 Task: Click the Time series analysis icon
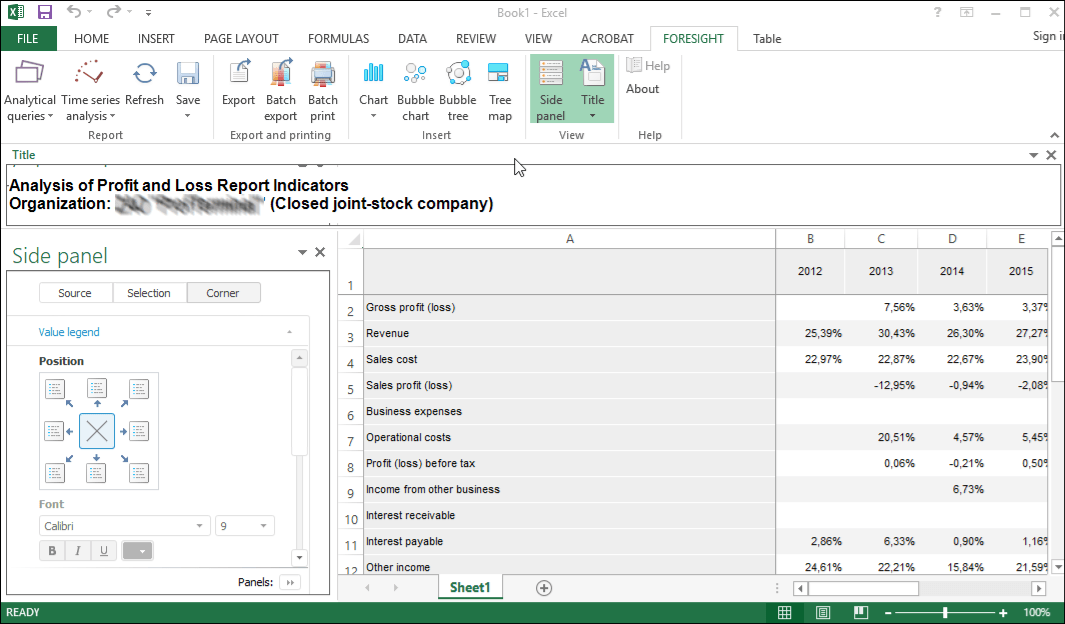90,74
